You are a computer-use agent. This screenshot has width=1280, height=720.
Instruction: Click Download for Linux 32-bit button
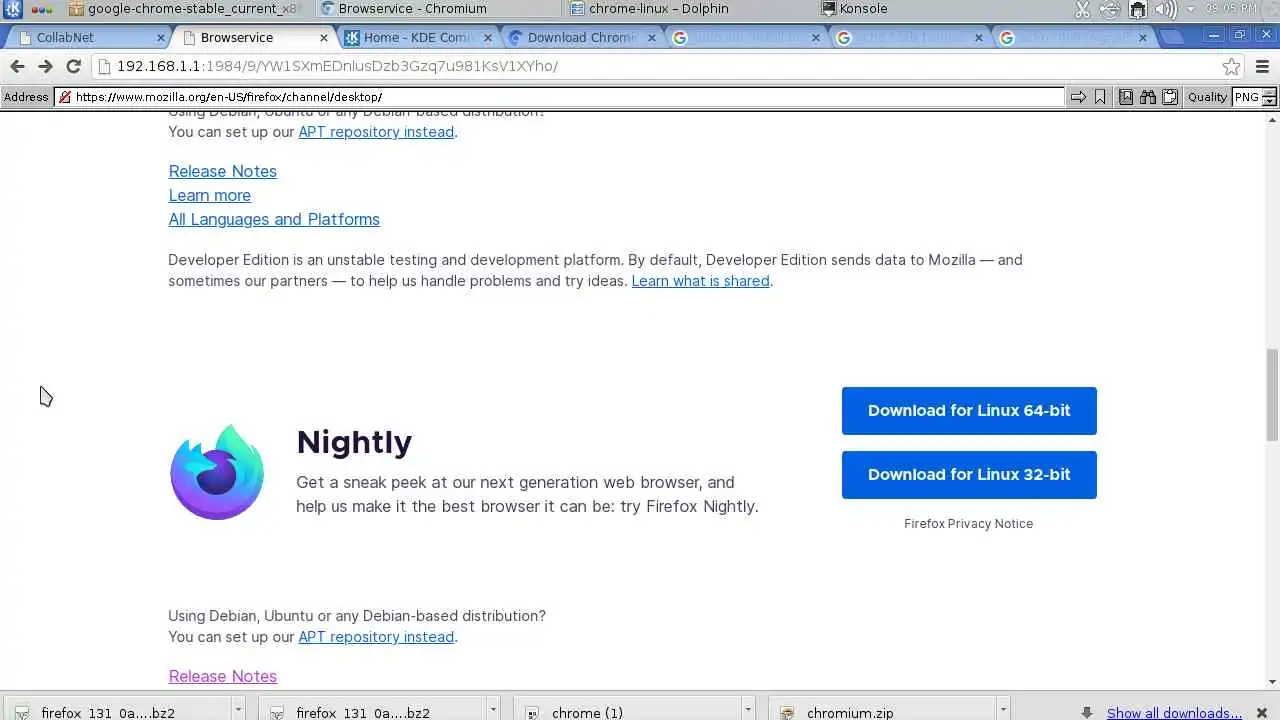tap(969, 475)
